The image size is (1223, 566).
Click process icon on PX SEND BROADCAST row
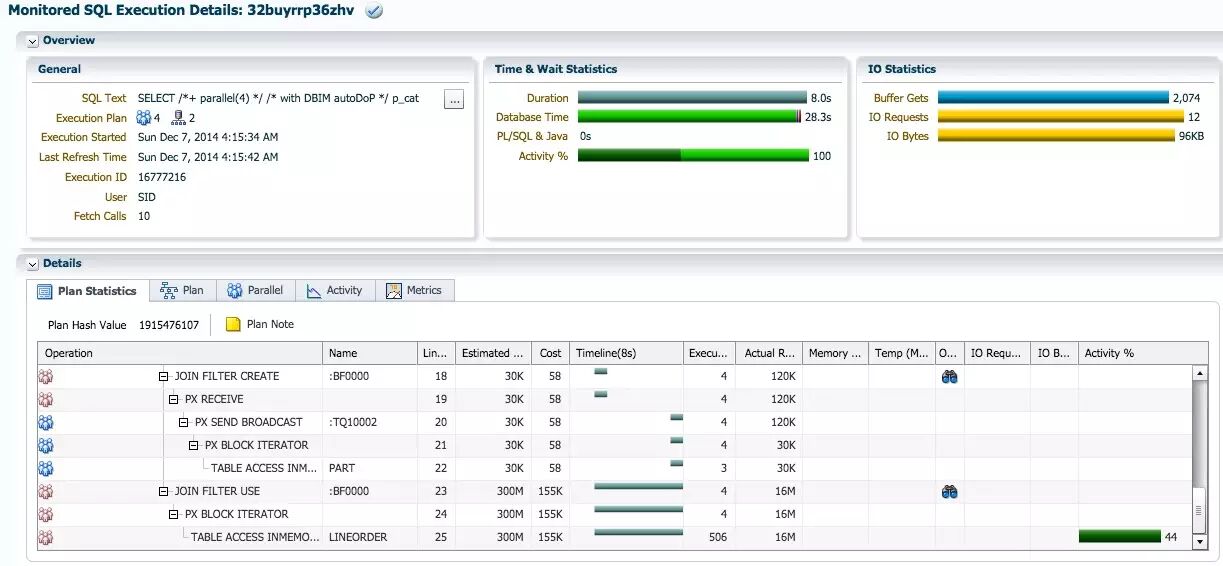45,422
